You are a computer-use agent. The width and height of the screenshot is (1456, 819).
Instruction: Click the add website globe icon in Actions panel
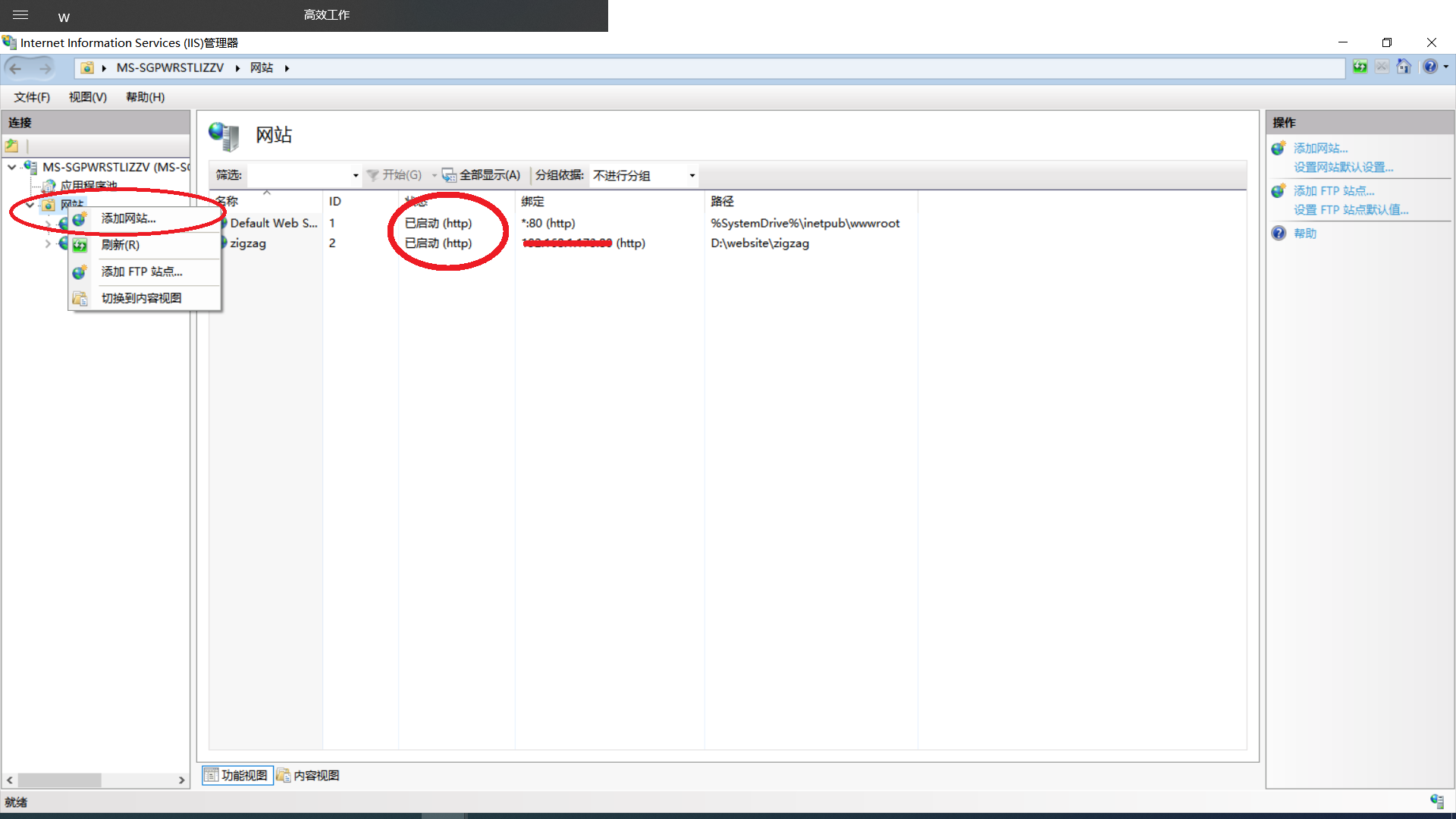(x=1279, y=148)
